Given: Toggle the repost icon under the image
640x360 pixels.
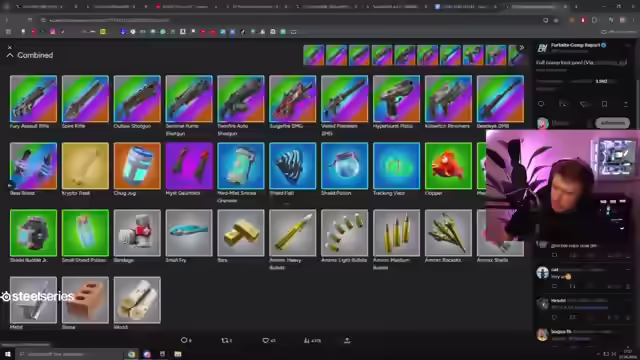Looking at the screenshot, I should point(225,340).
